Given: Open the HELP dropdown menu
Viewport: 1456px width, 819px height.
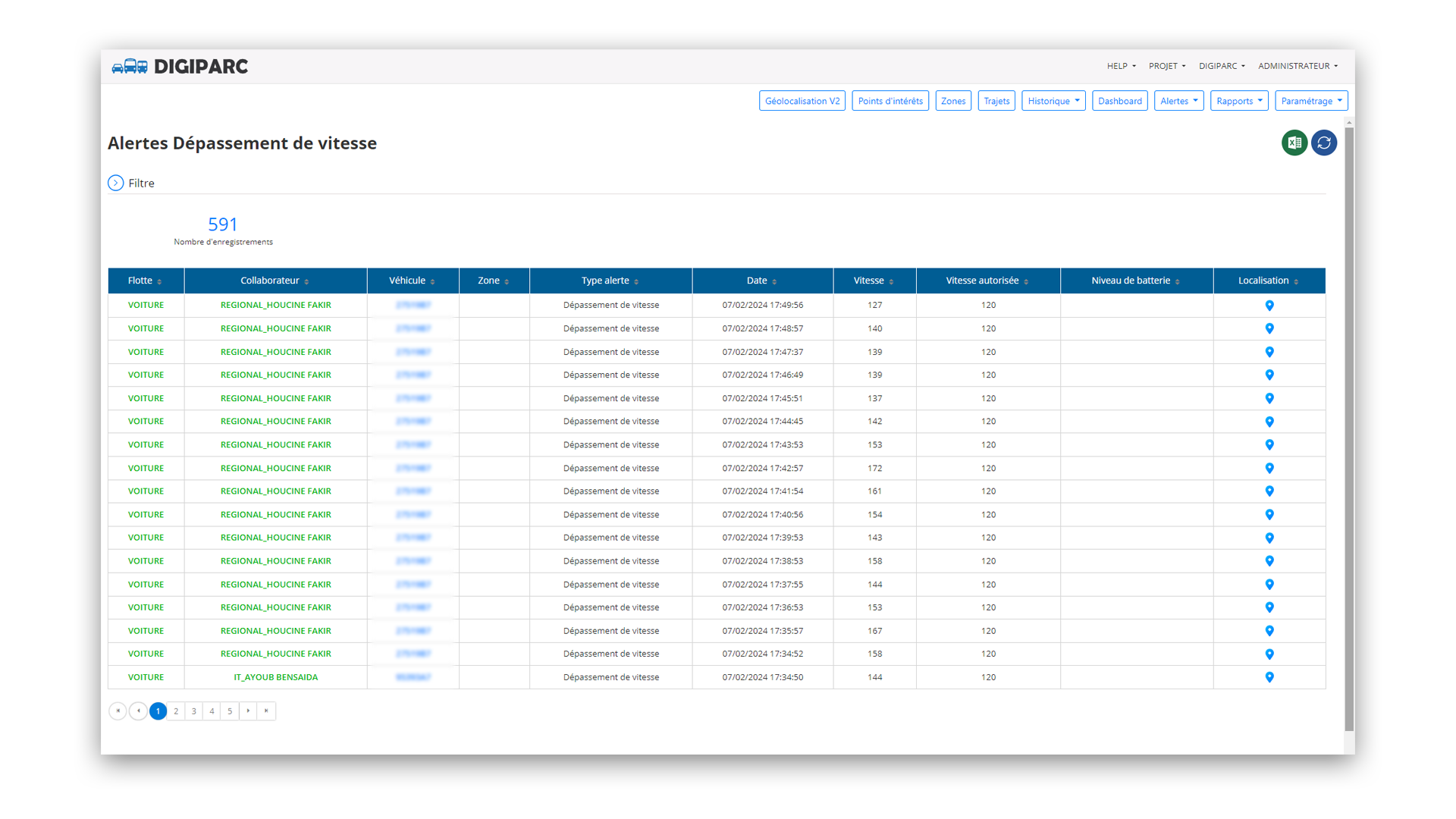Looking at the screenshot, I should click(x=1121, y=66).
